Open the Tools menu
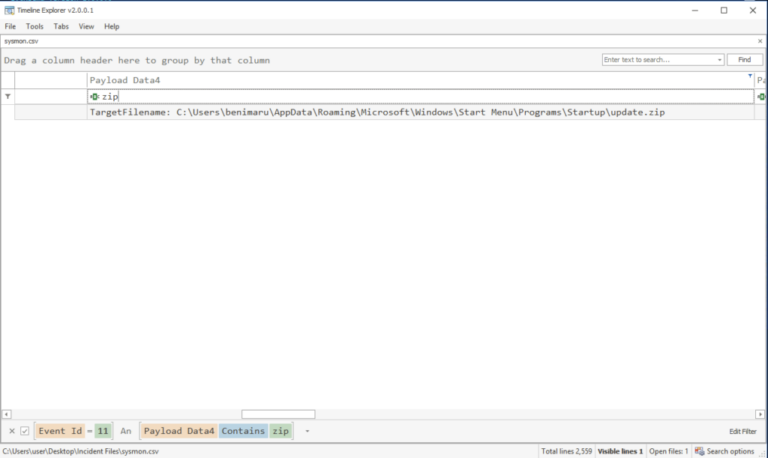This screenshot has width=768, height=458. click(x=35, y=26)
